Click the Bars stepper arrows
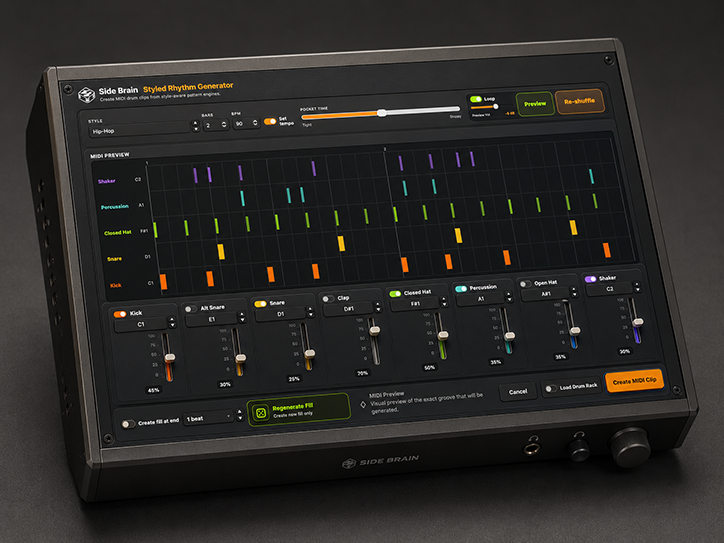 [224, 125]
